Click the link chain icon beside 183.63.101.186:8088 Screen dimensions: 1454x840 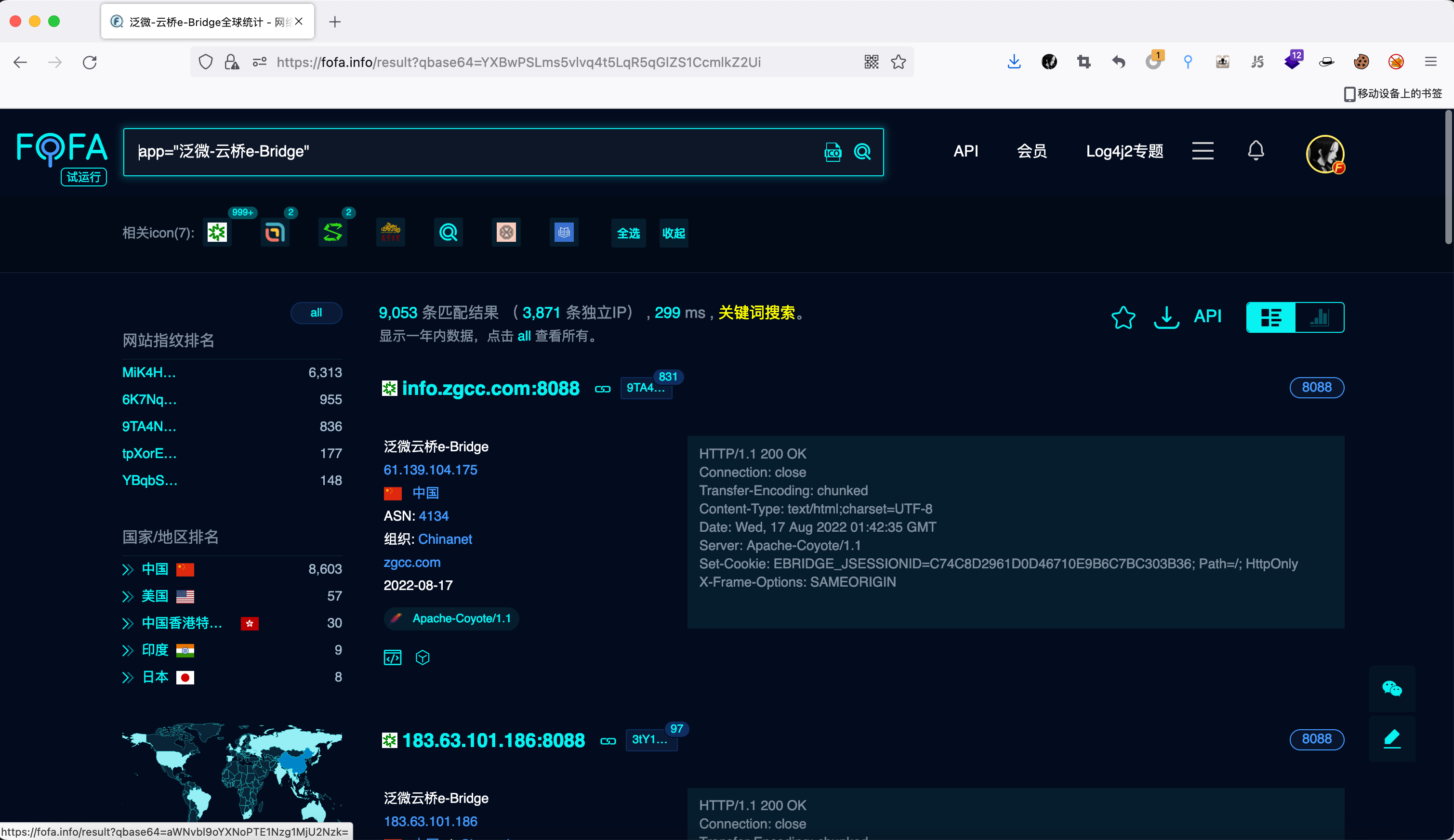pos(608,741)
